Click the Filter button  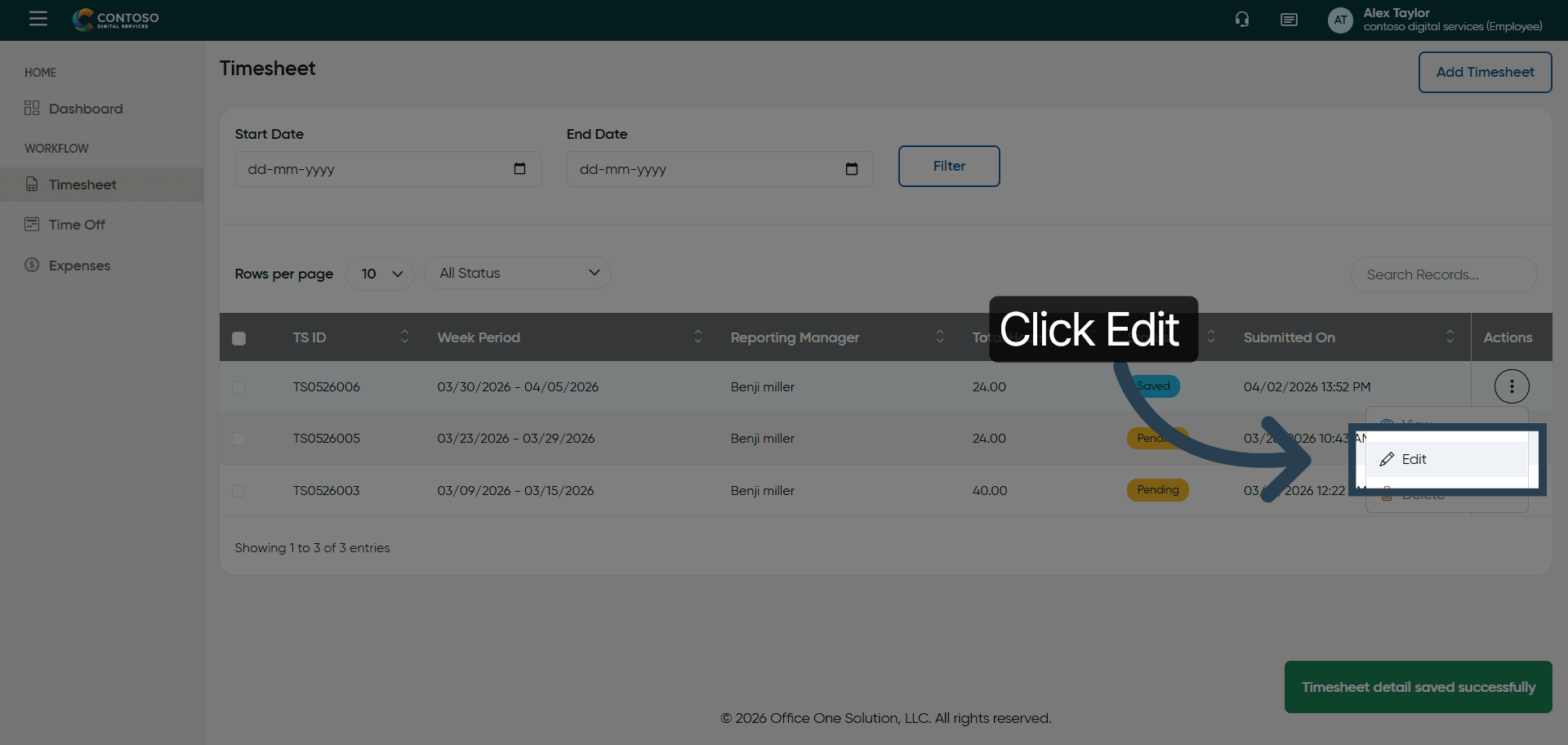pyautogui.click(x=948, y=166)
